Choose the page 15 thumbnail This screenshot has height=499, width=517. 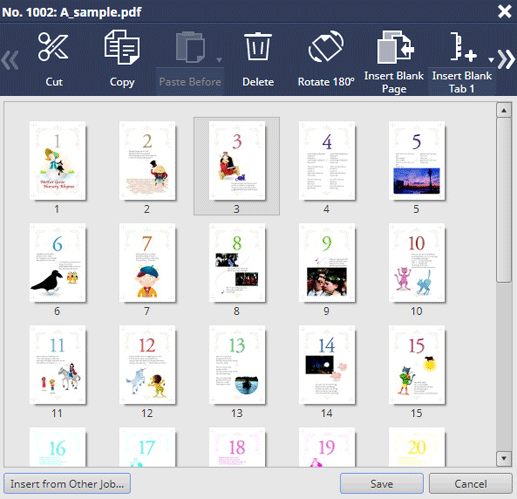click(417, 365)
